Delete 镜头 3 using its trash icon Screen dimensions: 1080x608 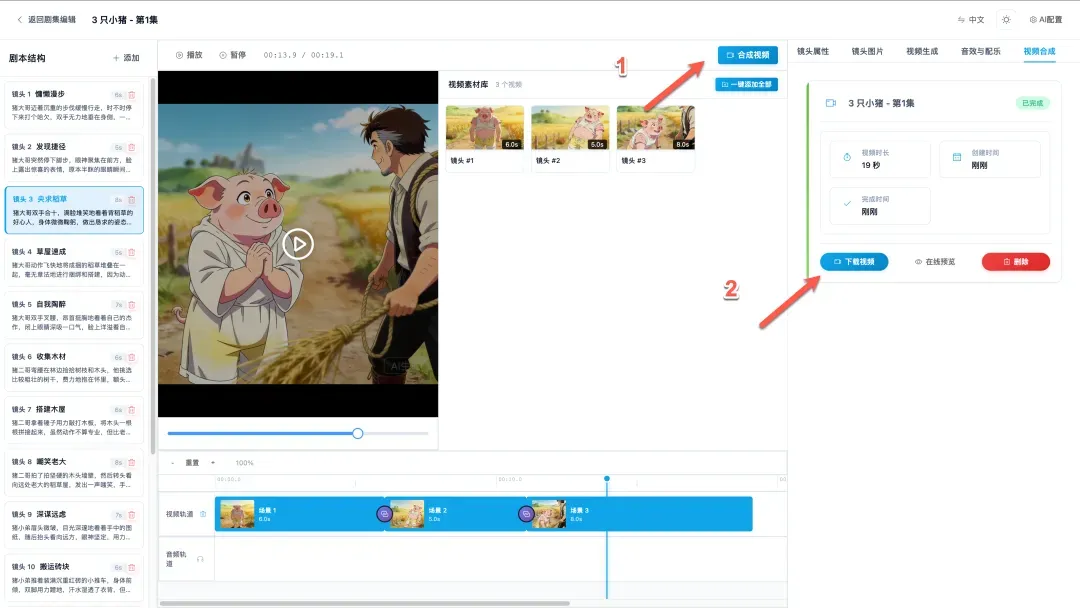131,199
